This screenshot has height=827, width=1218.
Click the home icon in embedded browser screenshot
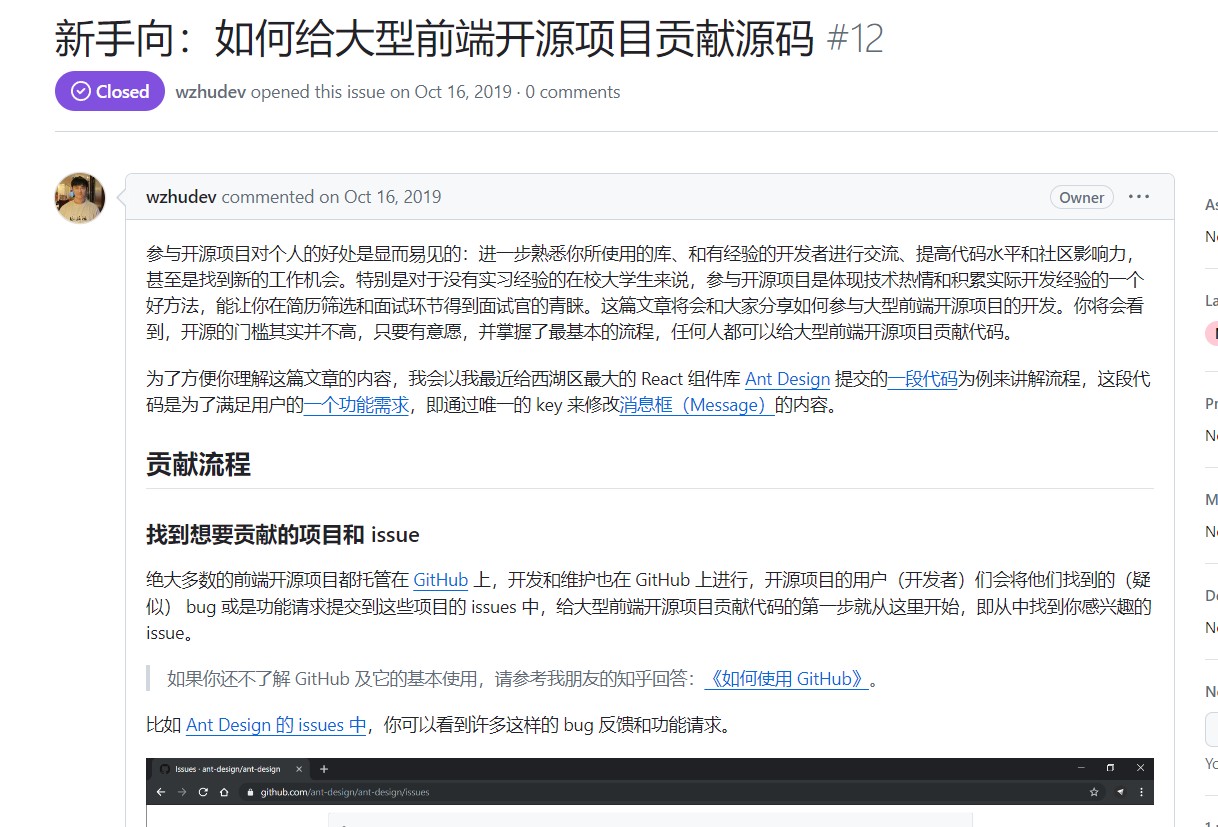[224, 792]
